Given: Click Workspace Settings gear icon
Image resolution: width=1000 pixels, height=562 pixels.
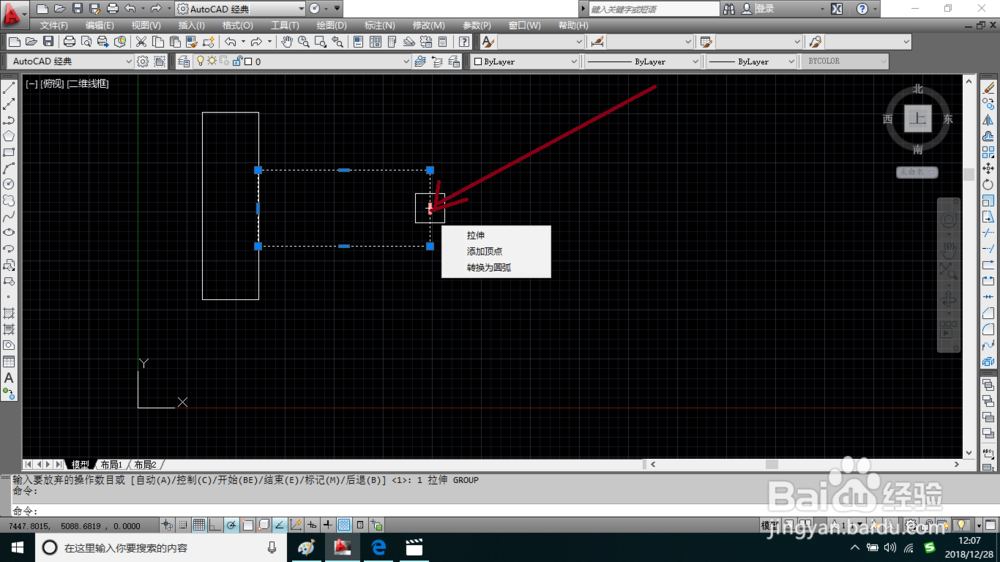Looking at the screenshot, I should [143, 61].
